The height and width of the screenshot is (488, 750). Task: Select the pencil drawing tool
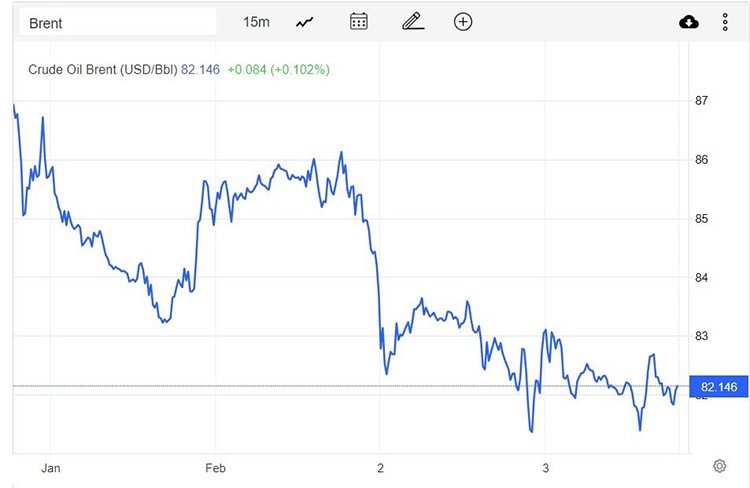[x=412, y=22]
